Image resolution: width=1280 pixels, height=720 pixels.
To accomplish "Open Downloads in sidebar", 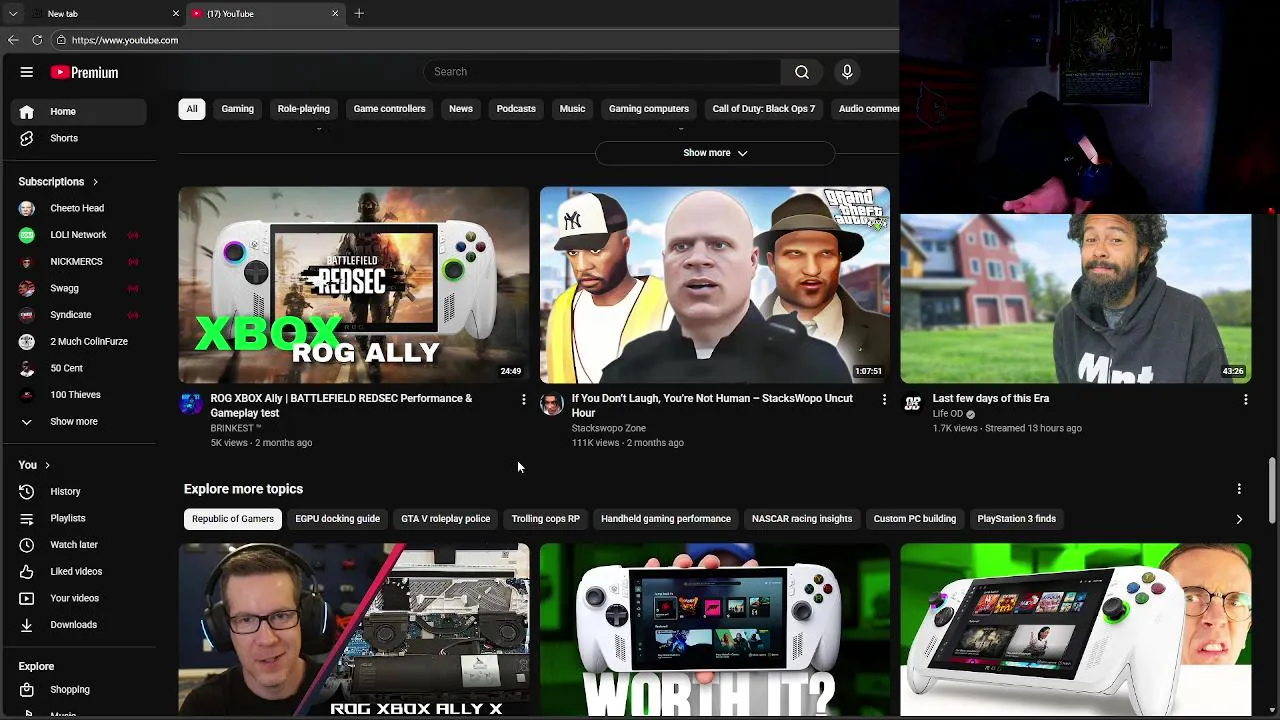I will tap(78, 625).
